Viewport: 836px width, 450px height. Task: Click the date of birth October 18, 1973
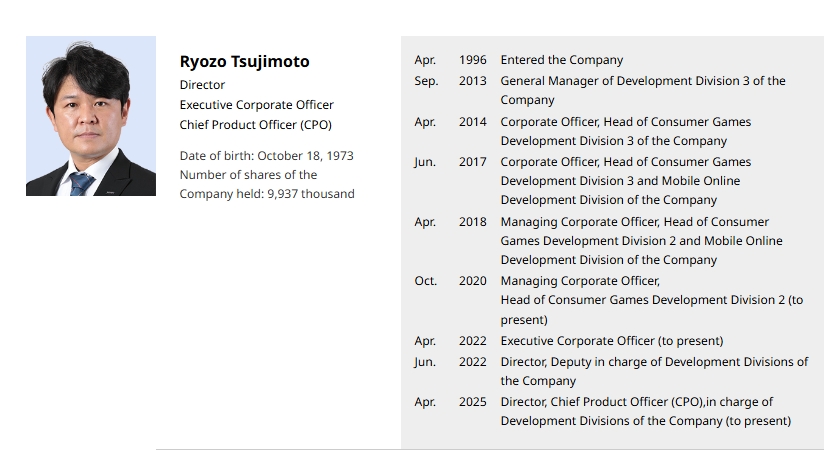tap(267, 156)
